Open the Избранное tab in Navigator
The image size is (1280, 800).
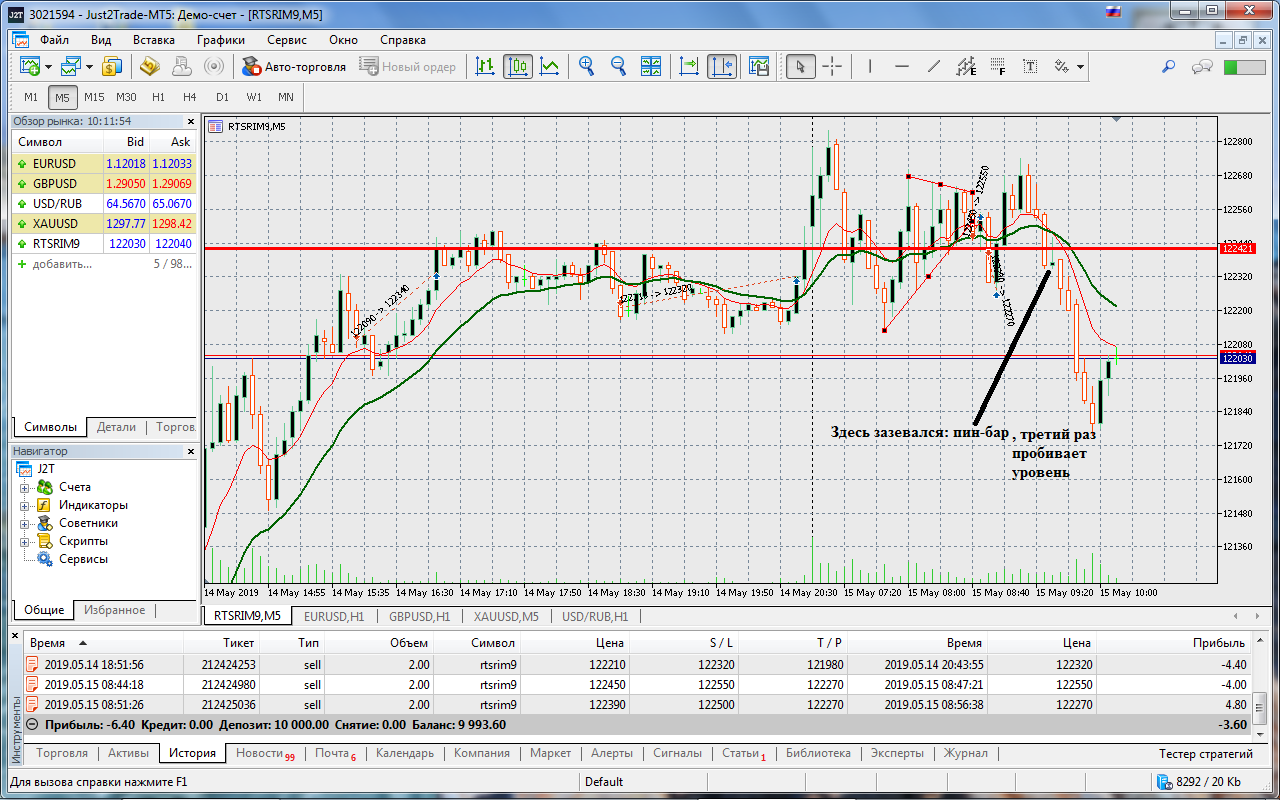[x=114, y=610]
